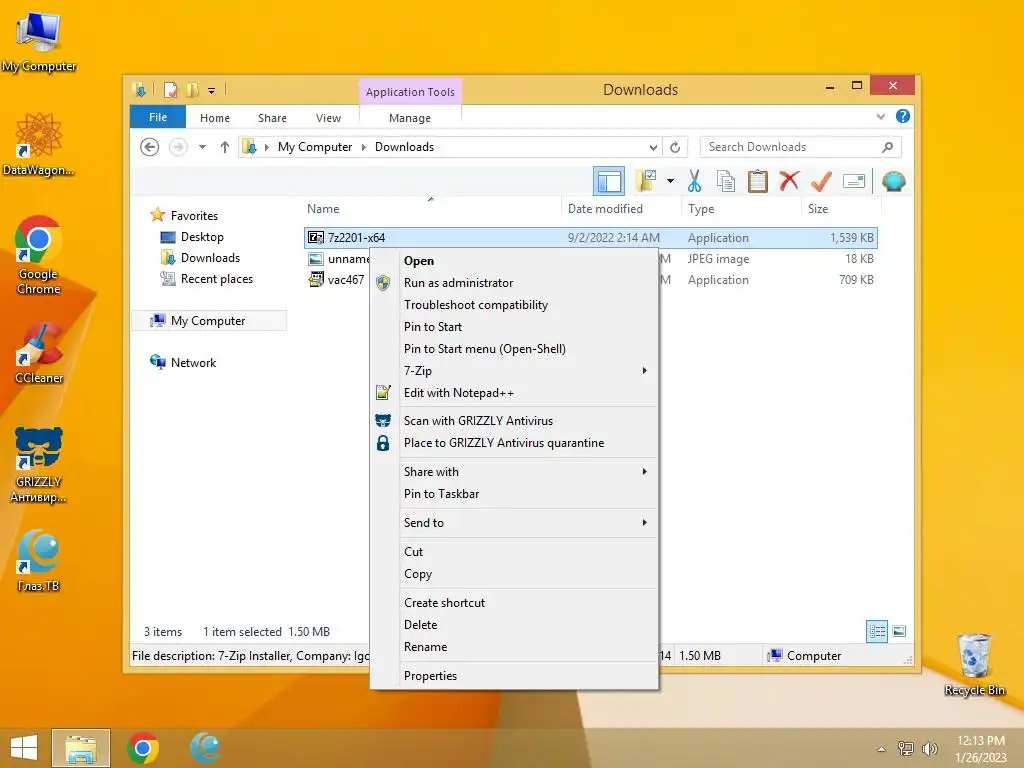Go forward with the Forward arrow

[178, 147]
